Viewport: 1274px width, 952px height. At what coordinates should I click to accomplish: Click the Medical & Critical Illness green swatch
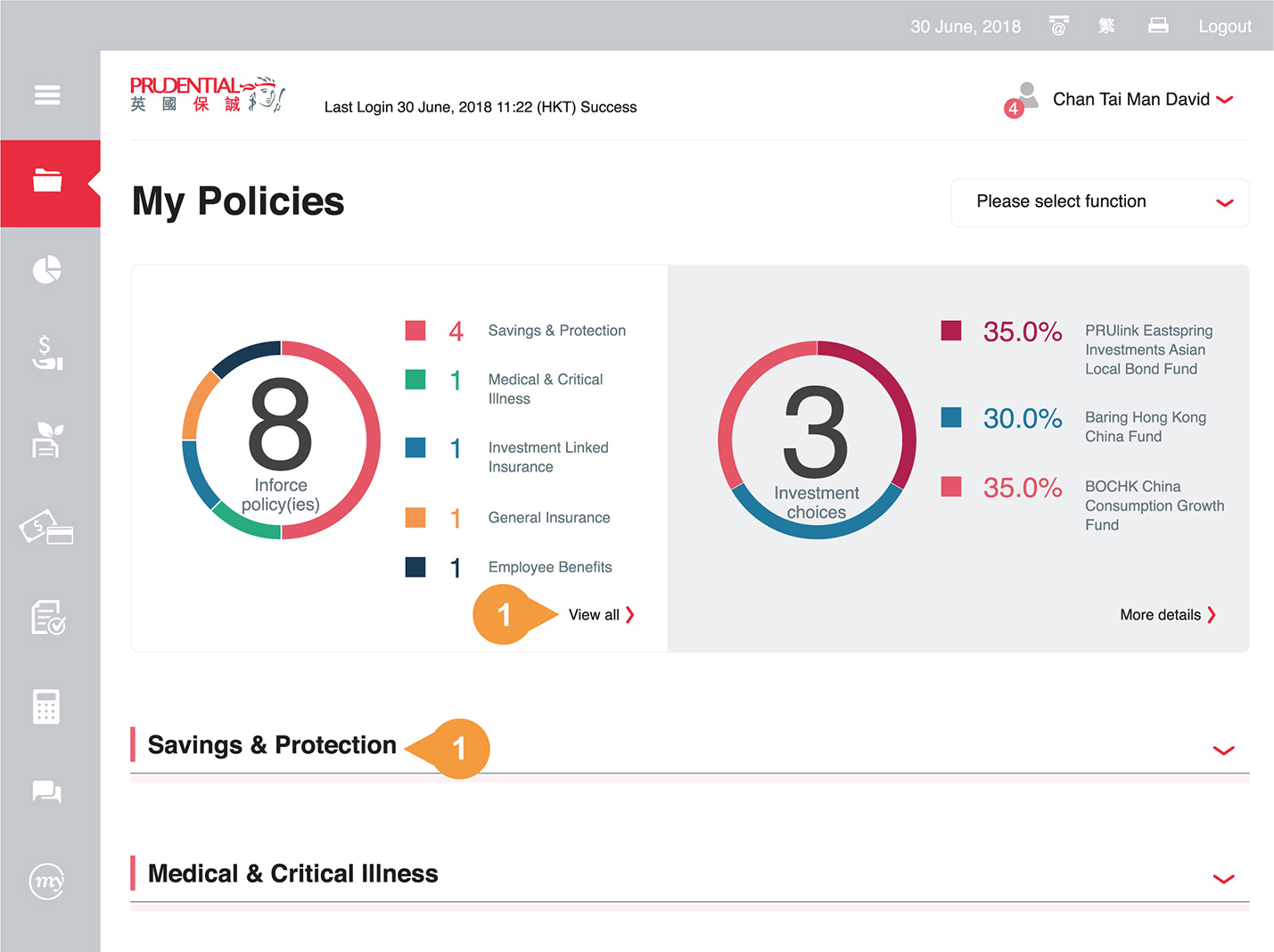click(415, 380)
